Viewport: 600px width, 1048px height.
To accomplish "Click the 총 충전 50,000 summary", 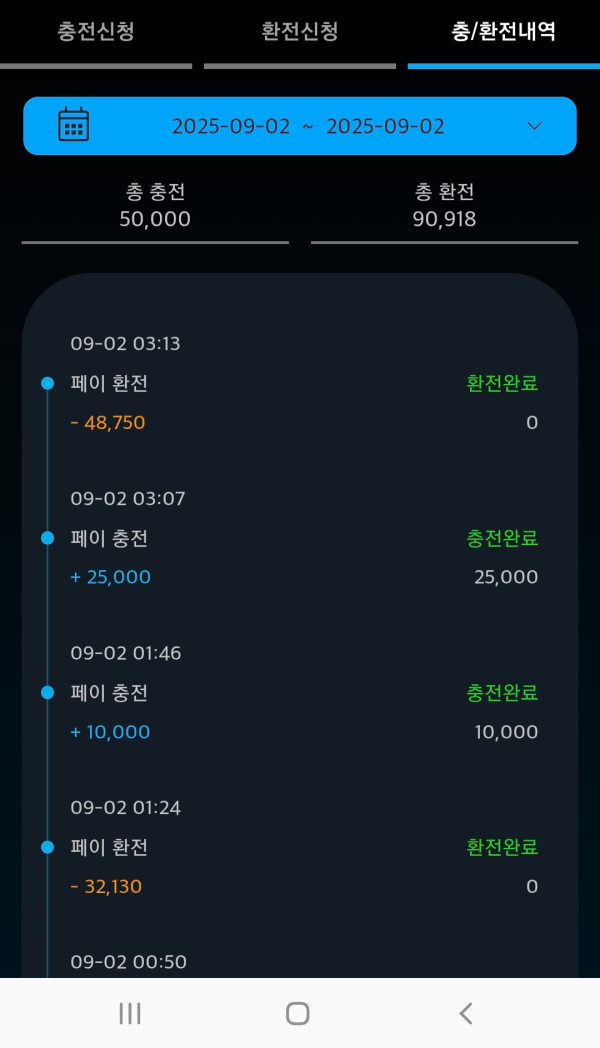I will (155, 206).
